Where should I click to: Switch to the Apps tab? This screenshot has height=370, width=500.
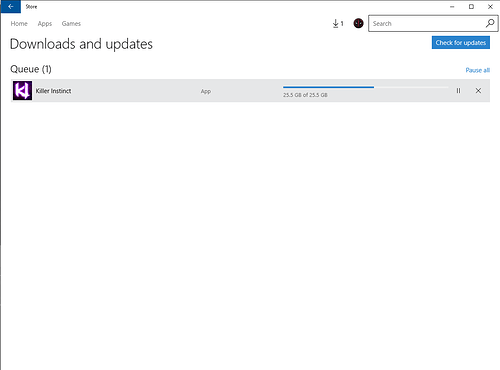pyautogui.click(x=45, y=24)
